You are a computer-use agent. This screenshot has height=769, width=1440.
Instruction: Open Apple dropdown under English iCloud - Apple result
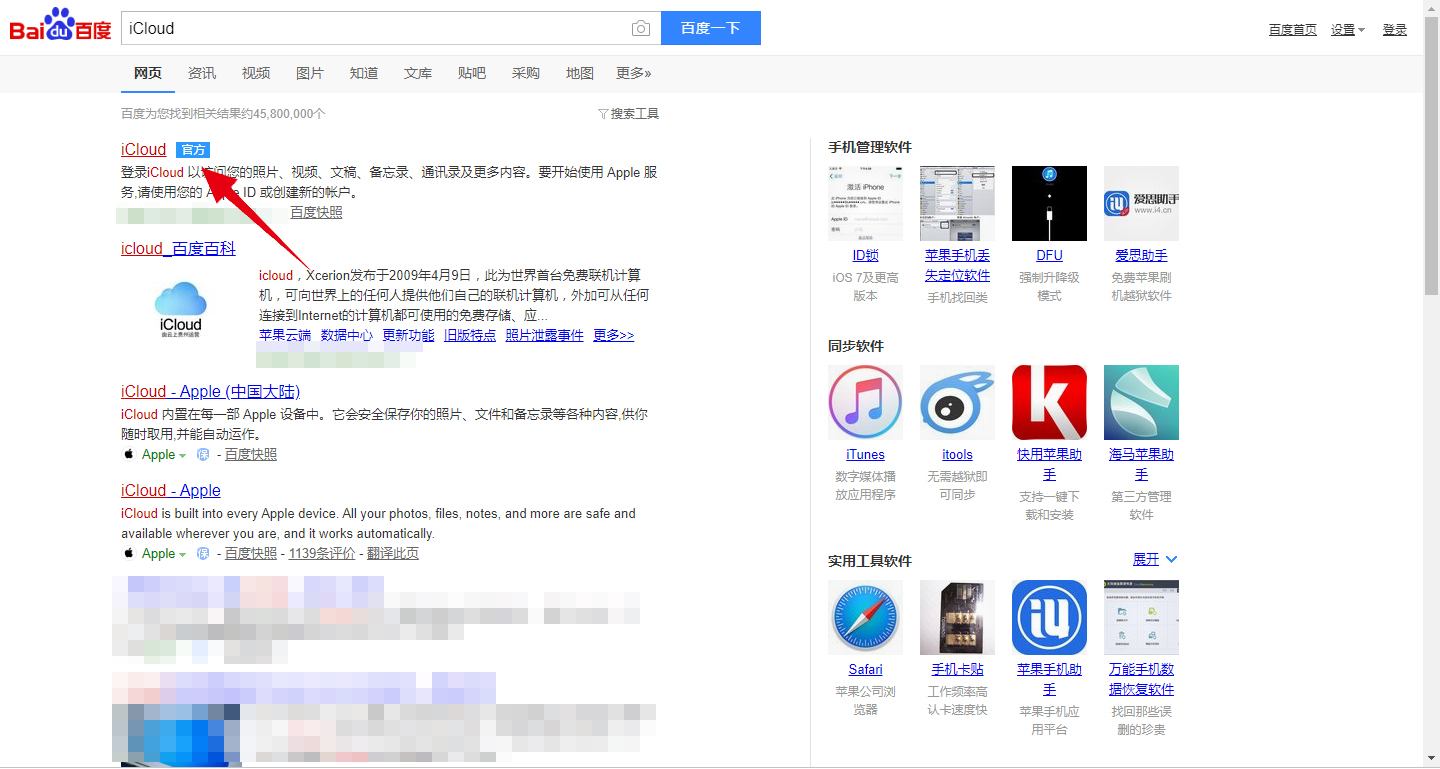(x=164, y=554)
